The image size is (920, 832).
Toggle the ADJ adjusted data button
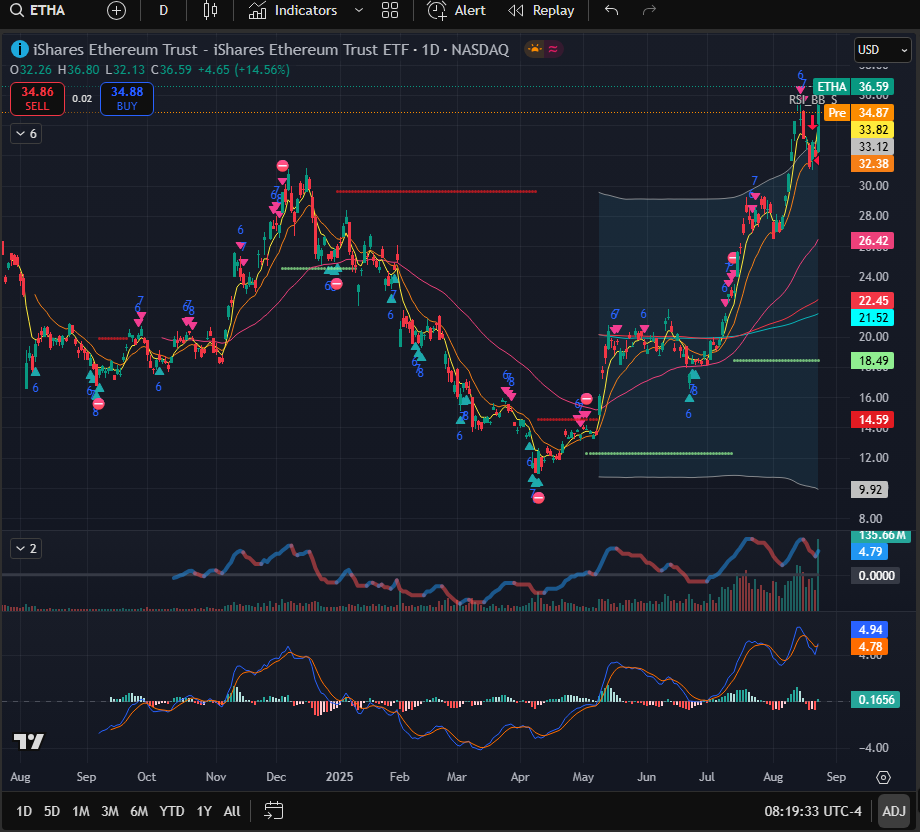tap(893, 811)
